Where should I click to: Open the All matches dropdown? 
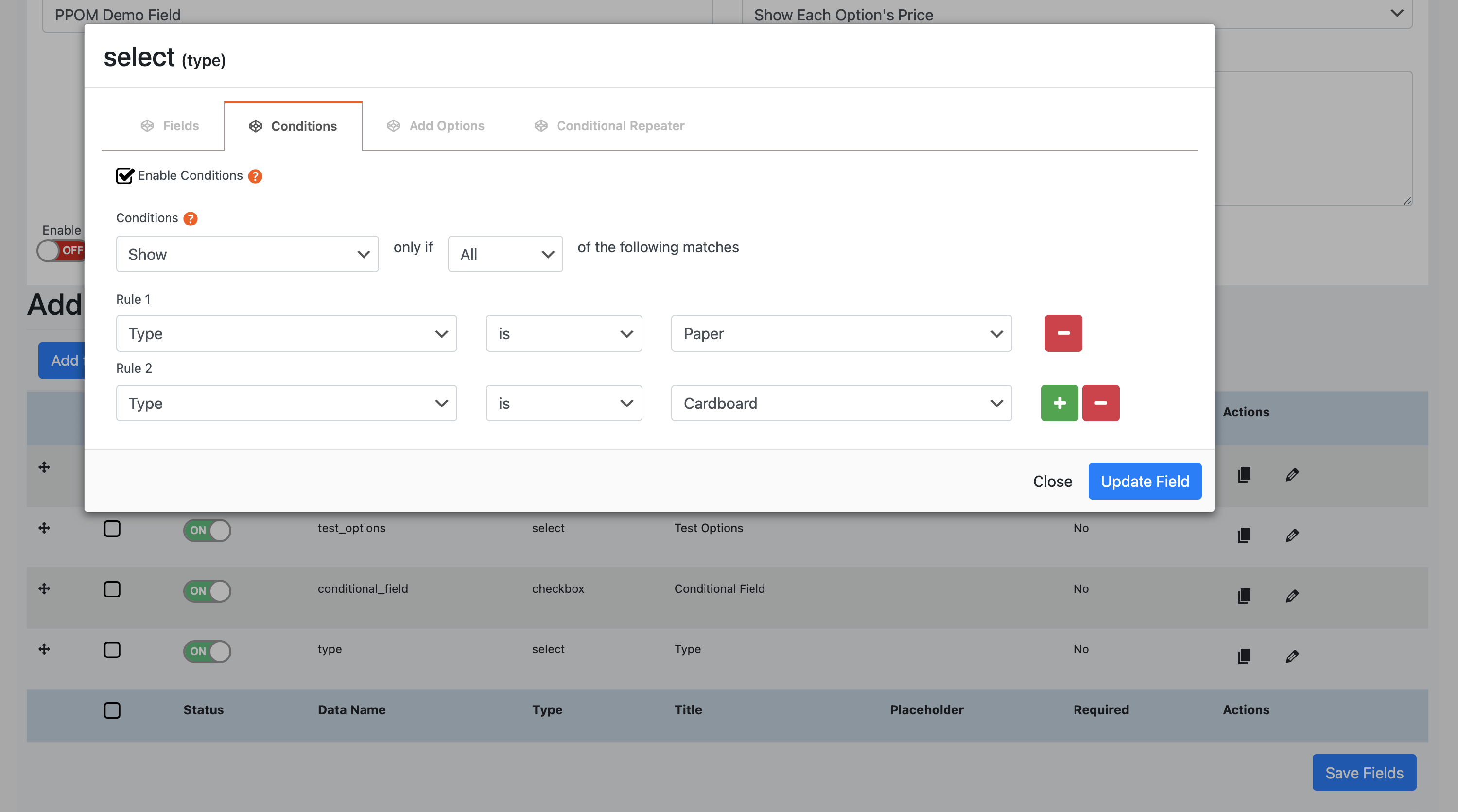point(505,254)
